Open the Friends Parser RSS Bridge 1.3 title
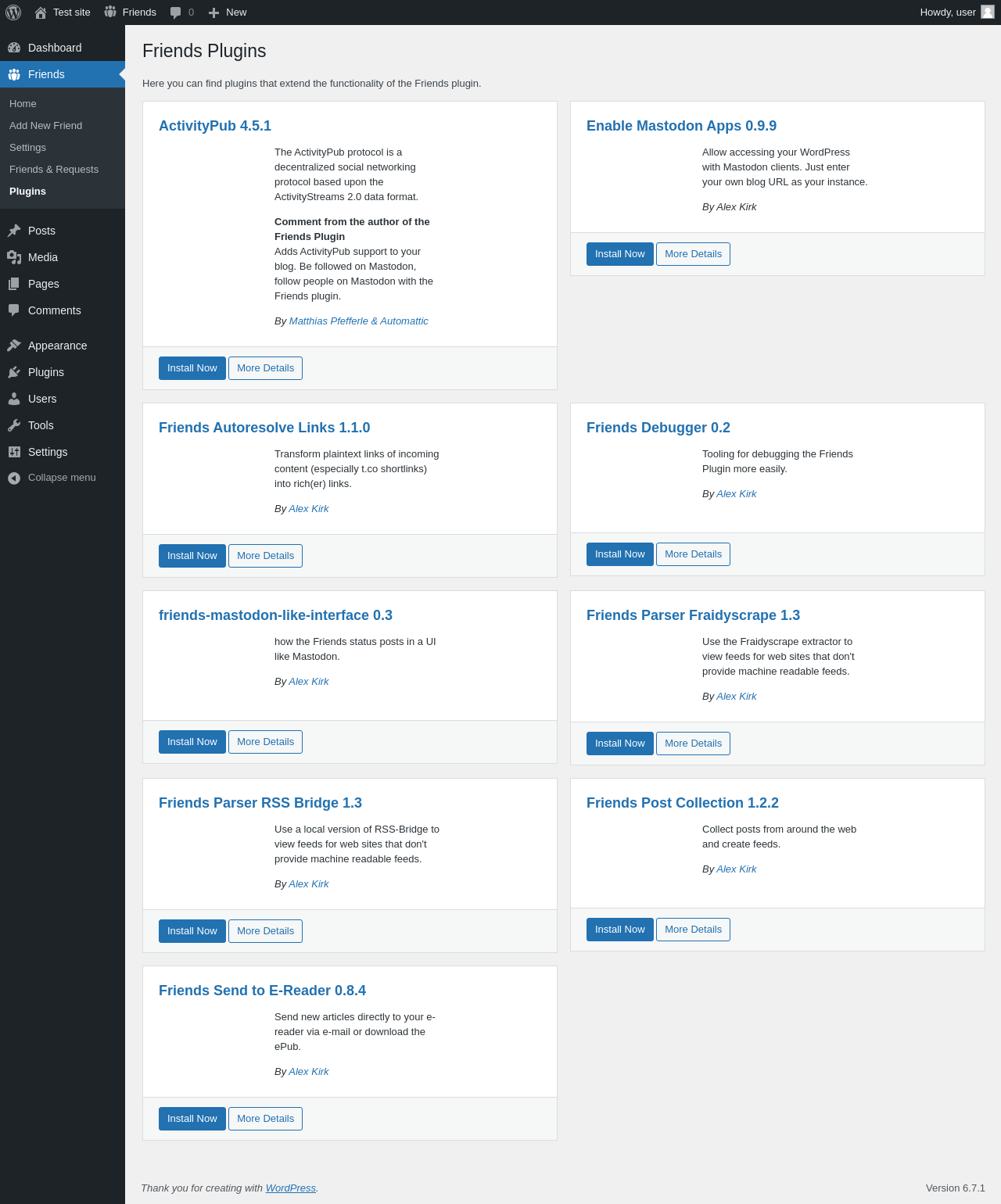The image size is (1001, 1204). click(260, 803)
